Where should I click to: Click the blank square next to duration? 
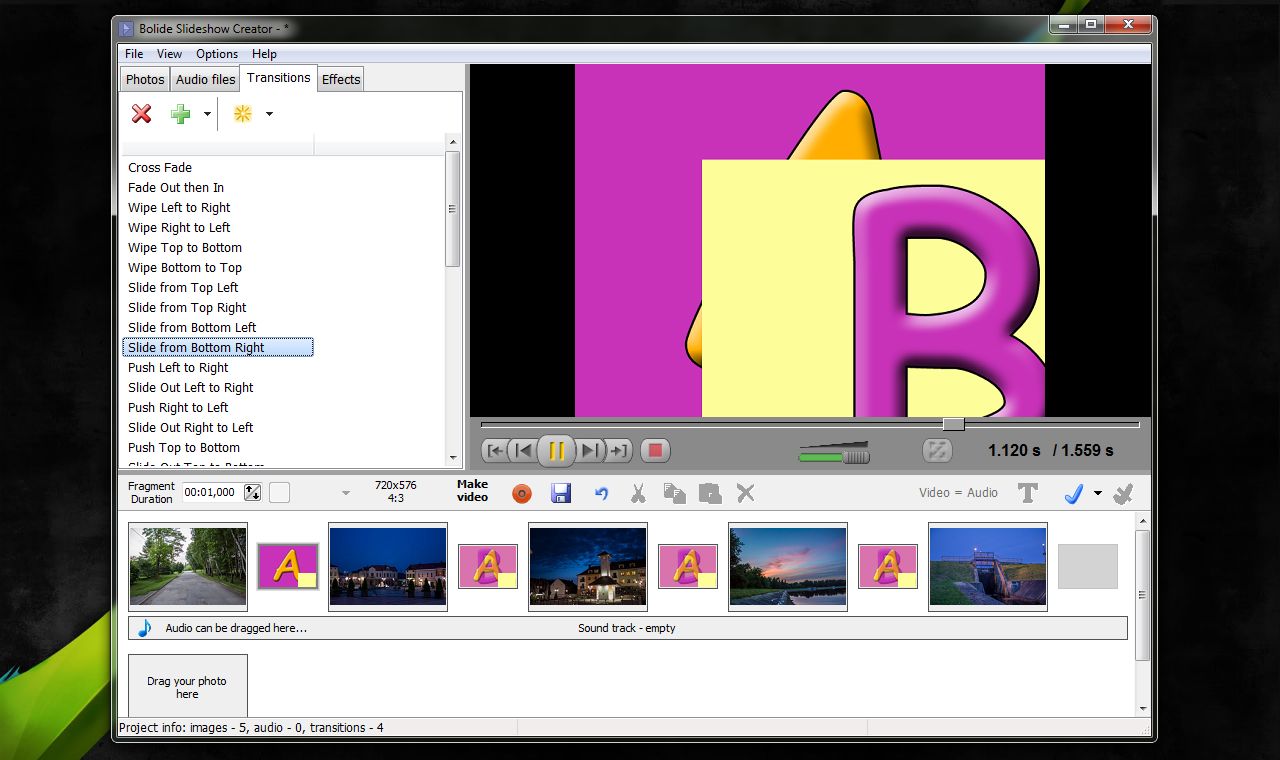(279, 492)
